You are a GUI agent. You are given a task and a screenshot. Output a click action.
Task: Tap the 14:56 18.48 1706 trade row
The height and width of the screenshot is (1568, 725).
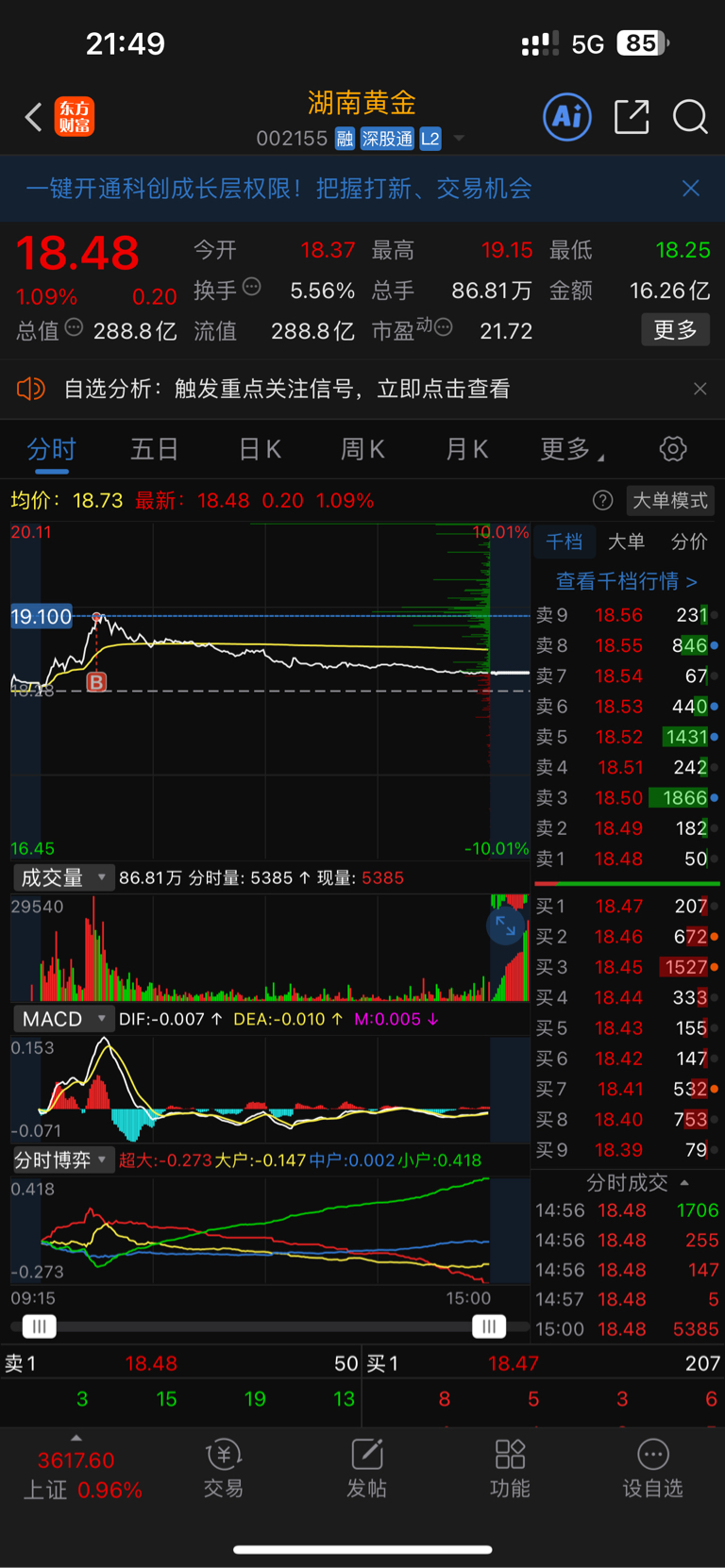pos(627,1210)
